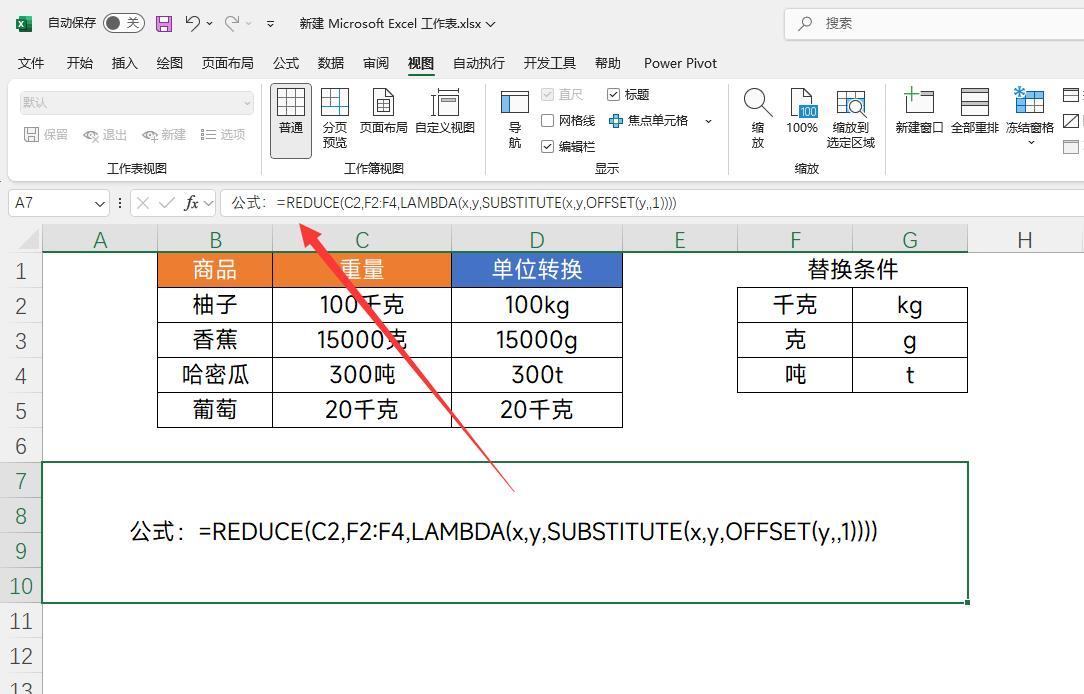Select row header 5

point(21,411)
